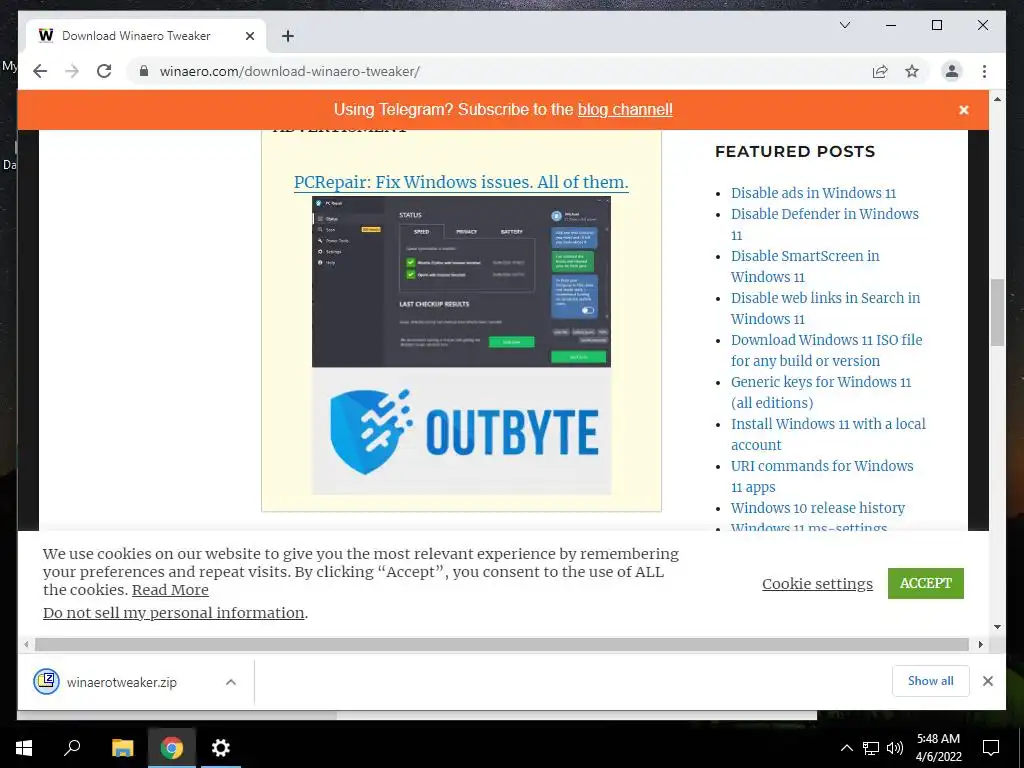Bookmark this page with the star icon
1024x768 pixels.
tap(912, 71)
